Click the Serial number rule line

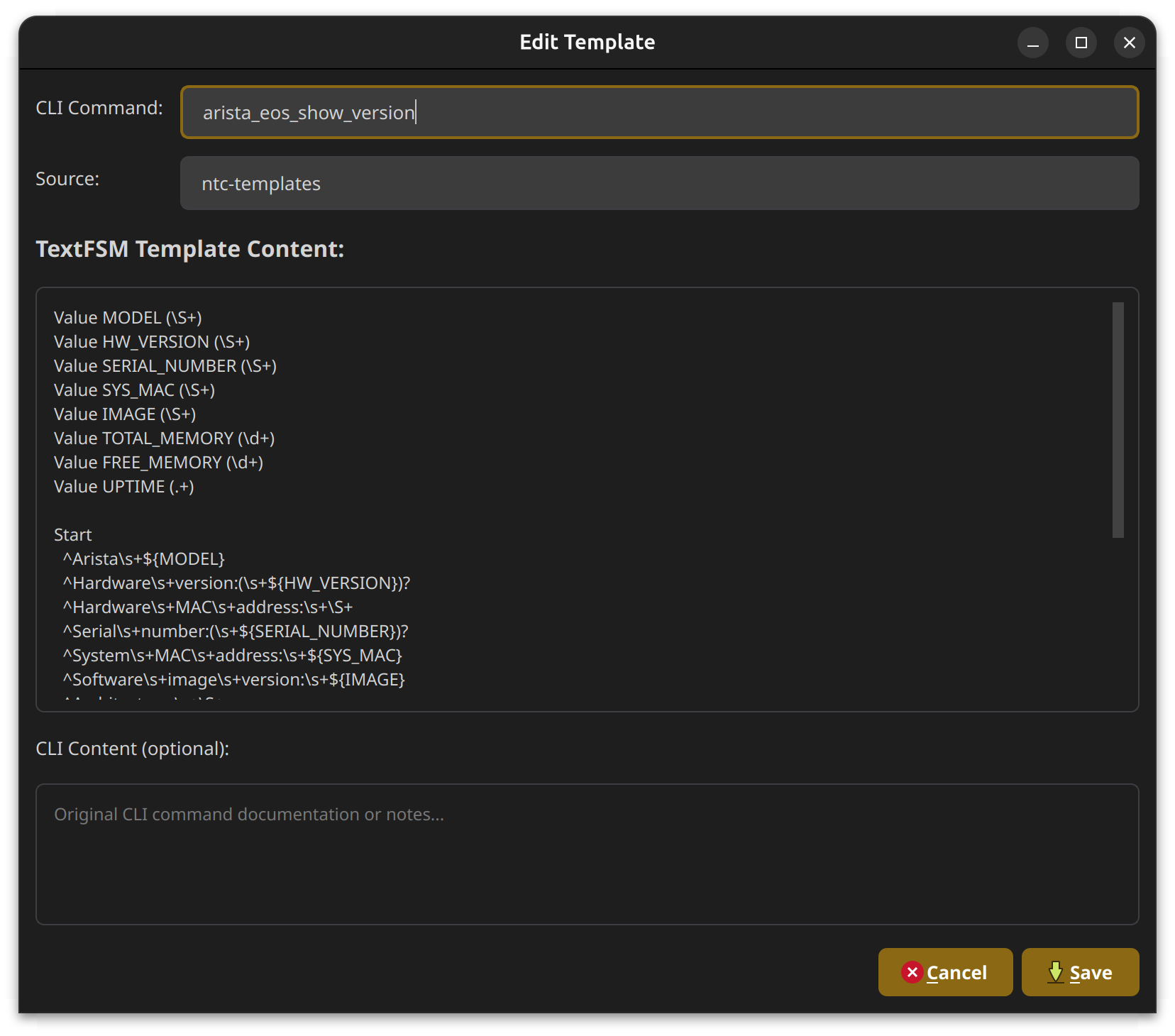(x=236, y=632)
